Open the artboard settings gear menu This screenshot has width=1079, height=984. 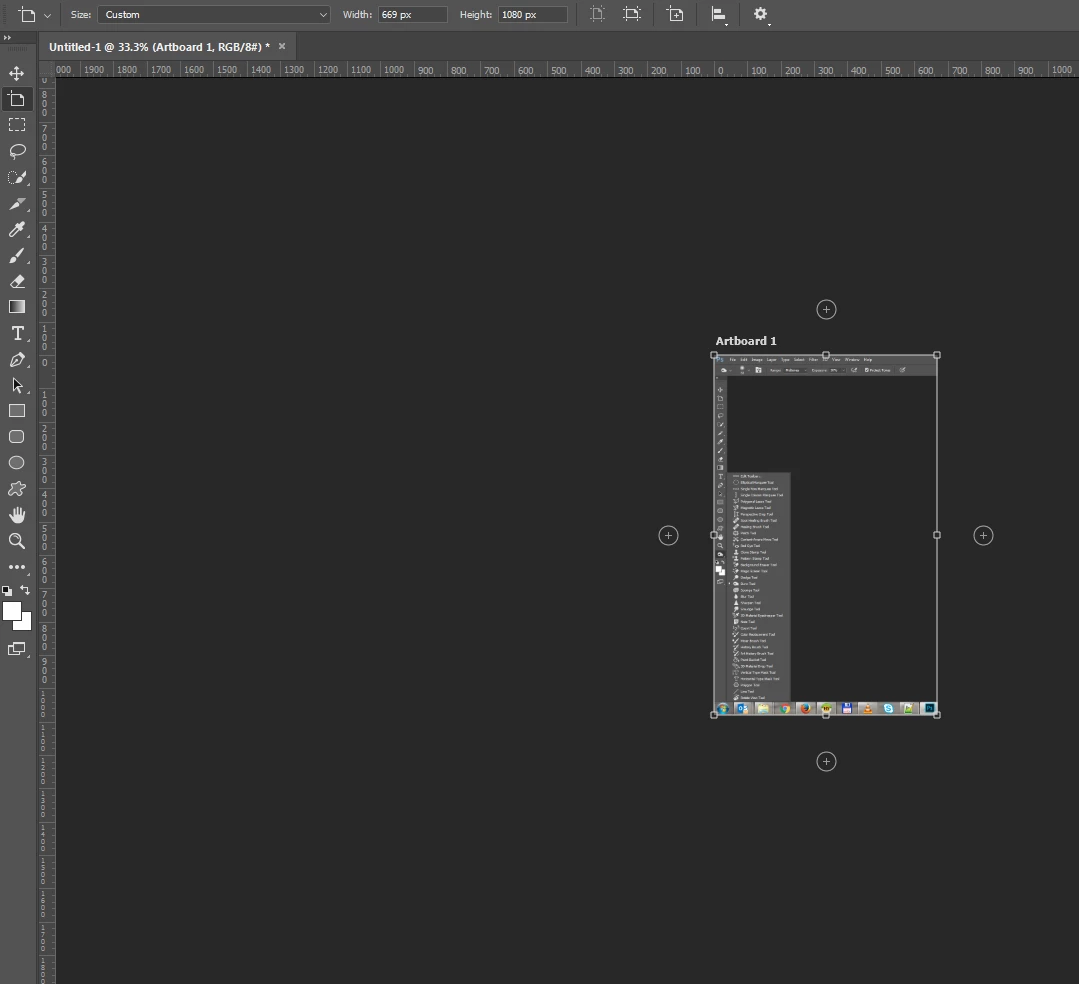click(760, 14)
